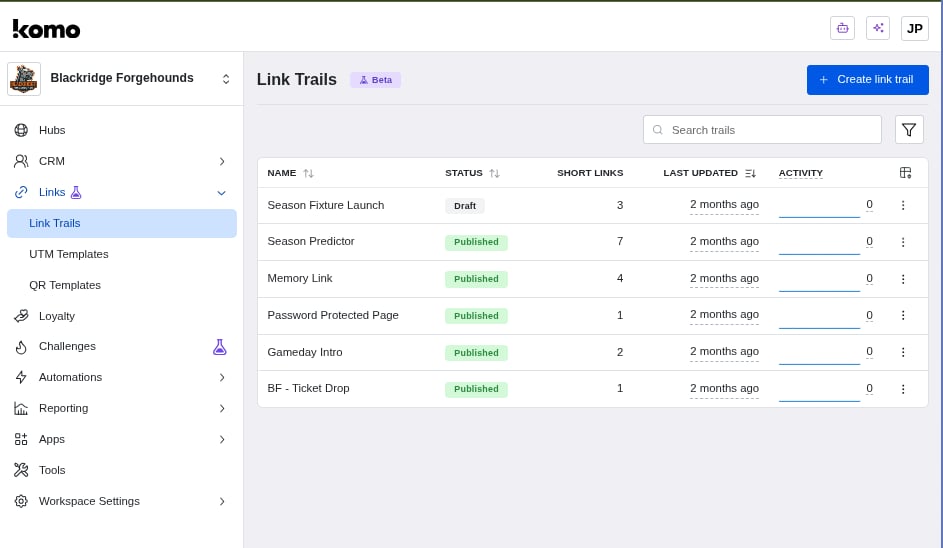Open Loyalty section
The image size is (943, 548).
pos(57,316)
